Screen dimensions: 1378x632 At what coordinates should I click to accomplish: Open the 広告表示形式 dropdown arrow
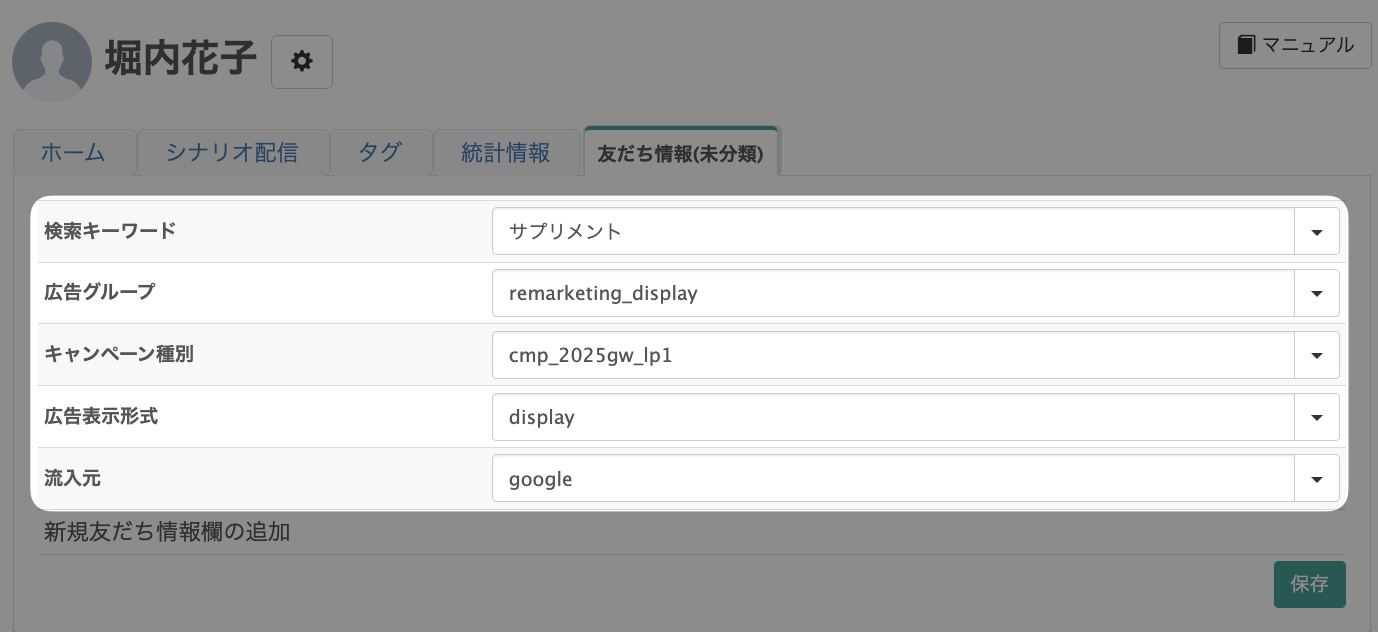[1317, 417]
